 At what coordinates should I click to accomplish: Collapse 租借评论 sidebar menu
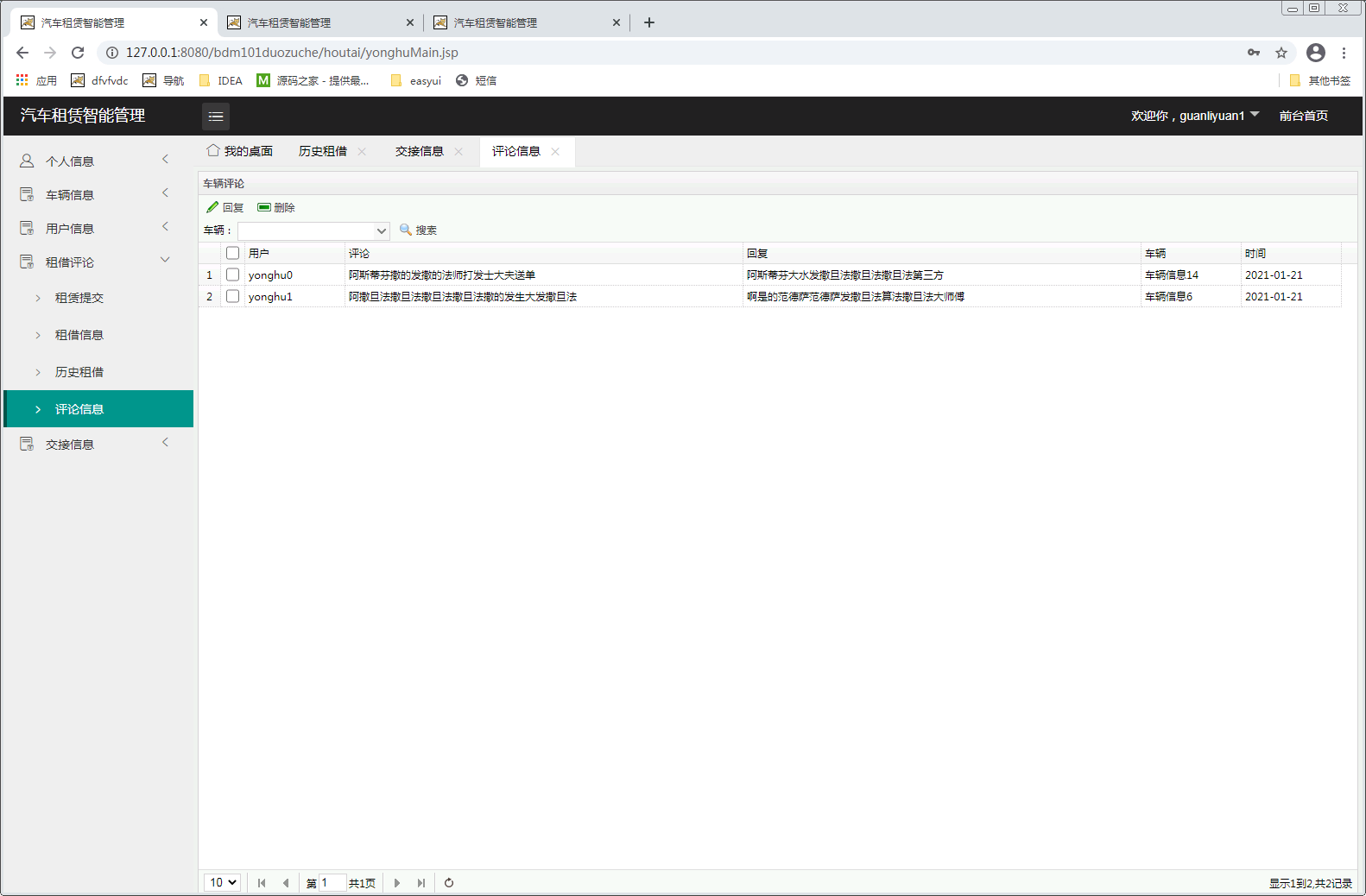(98, 262)
